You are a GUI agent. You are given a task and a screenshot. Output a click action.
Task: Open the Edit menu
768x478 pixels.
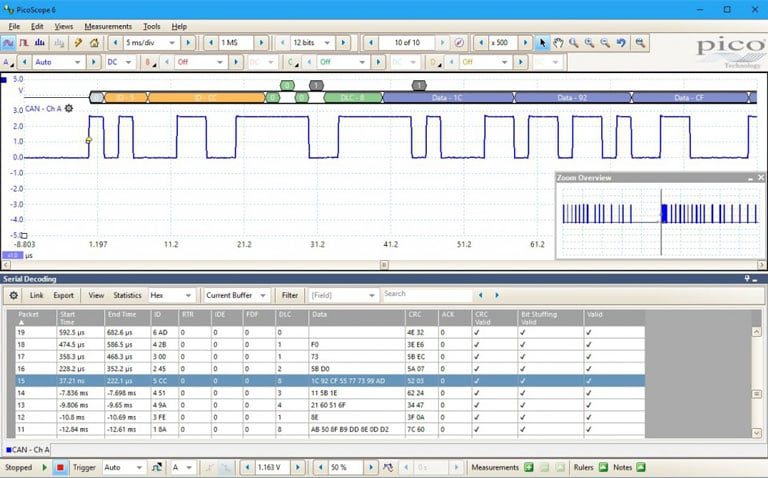coord(37,26)
